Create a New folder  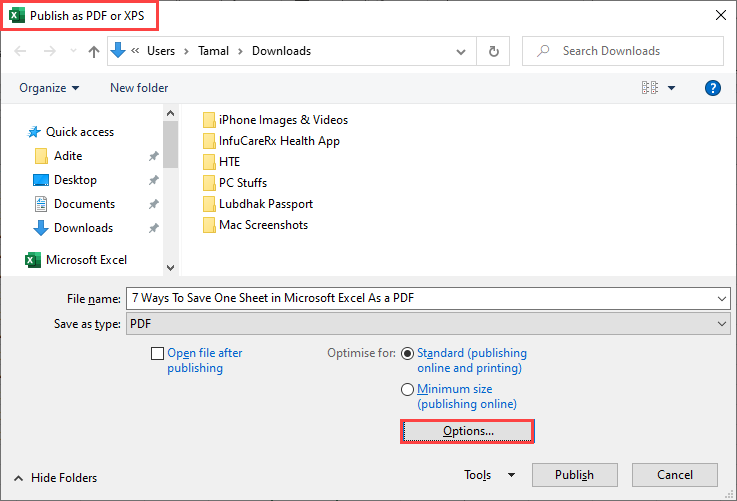[139, 88]
